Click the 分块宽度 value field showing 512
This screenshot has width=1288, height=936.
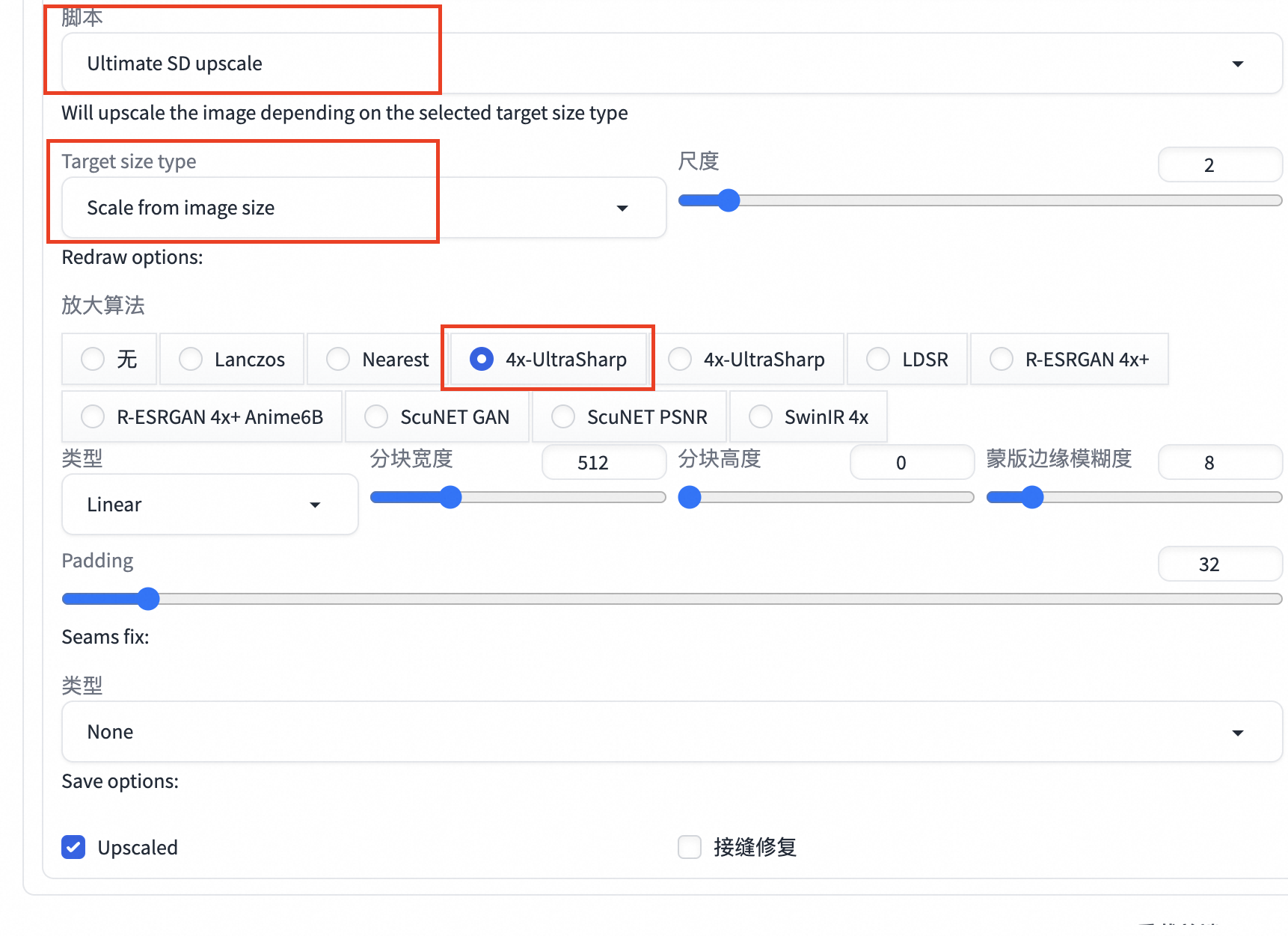coord(603,463)
